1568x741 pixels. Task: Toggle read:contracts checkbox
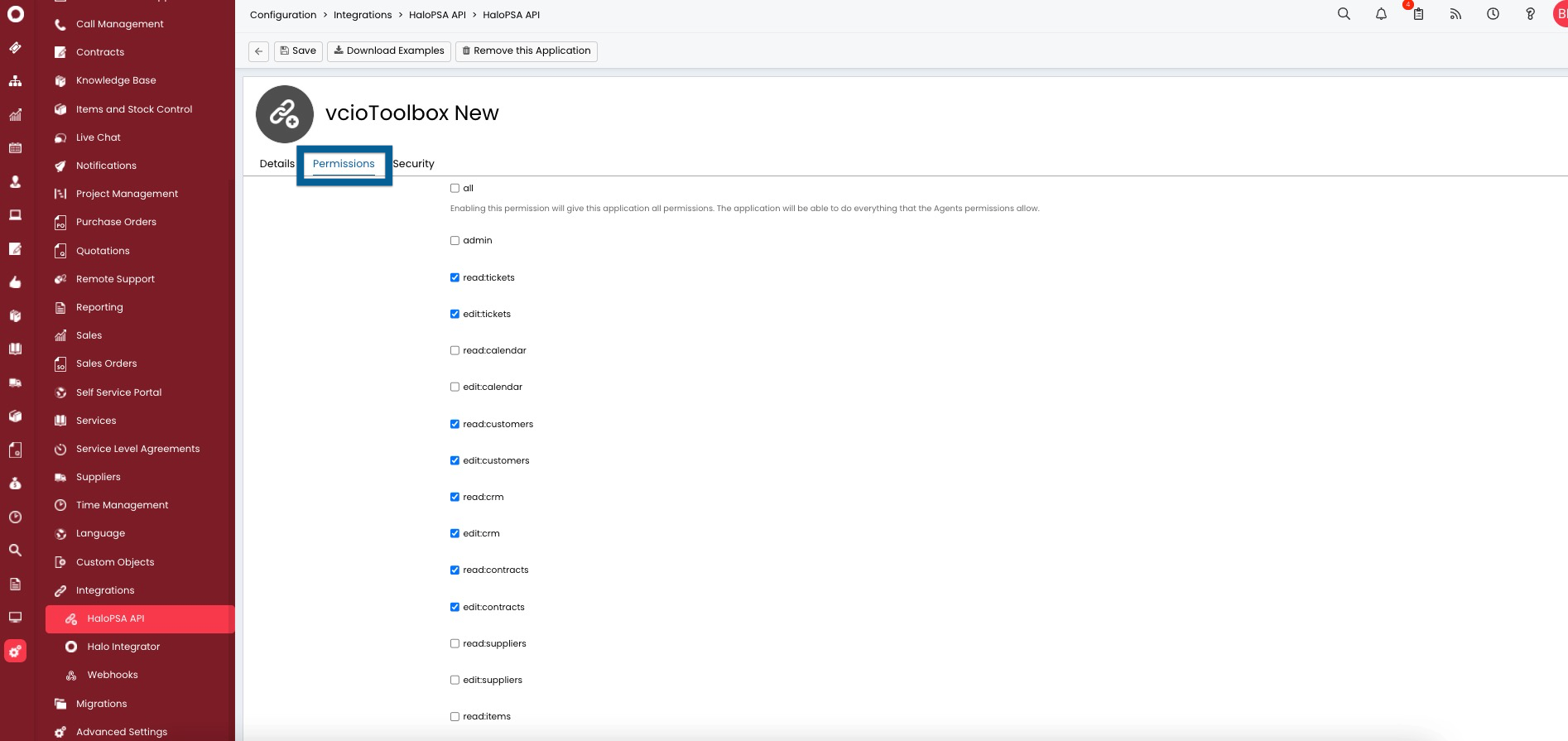click(x=455, y=570)
